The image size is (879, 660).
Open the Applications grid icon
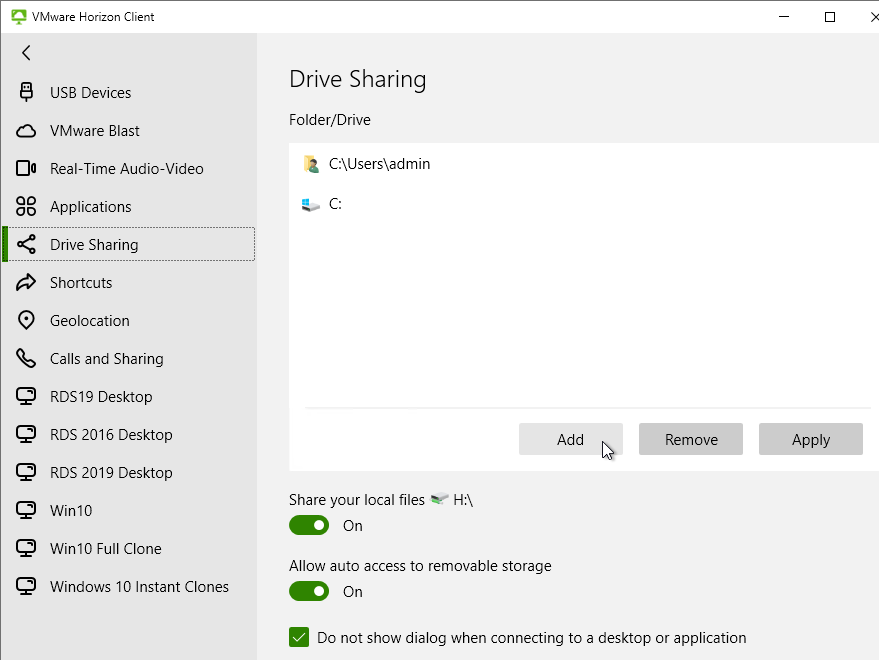[26, 206]
